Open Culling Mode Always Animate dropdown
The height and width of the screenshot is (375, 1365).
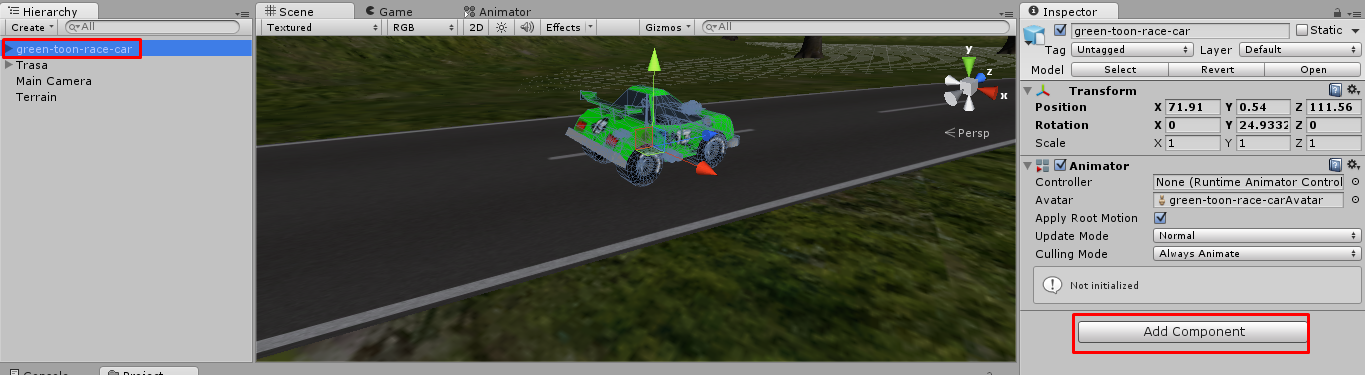[1257, 254]
